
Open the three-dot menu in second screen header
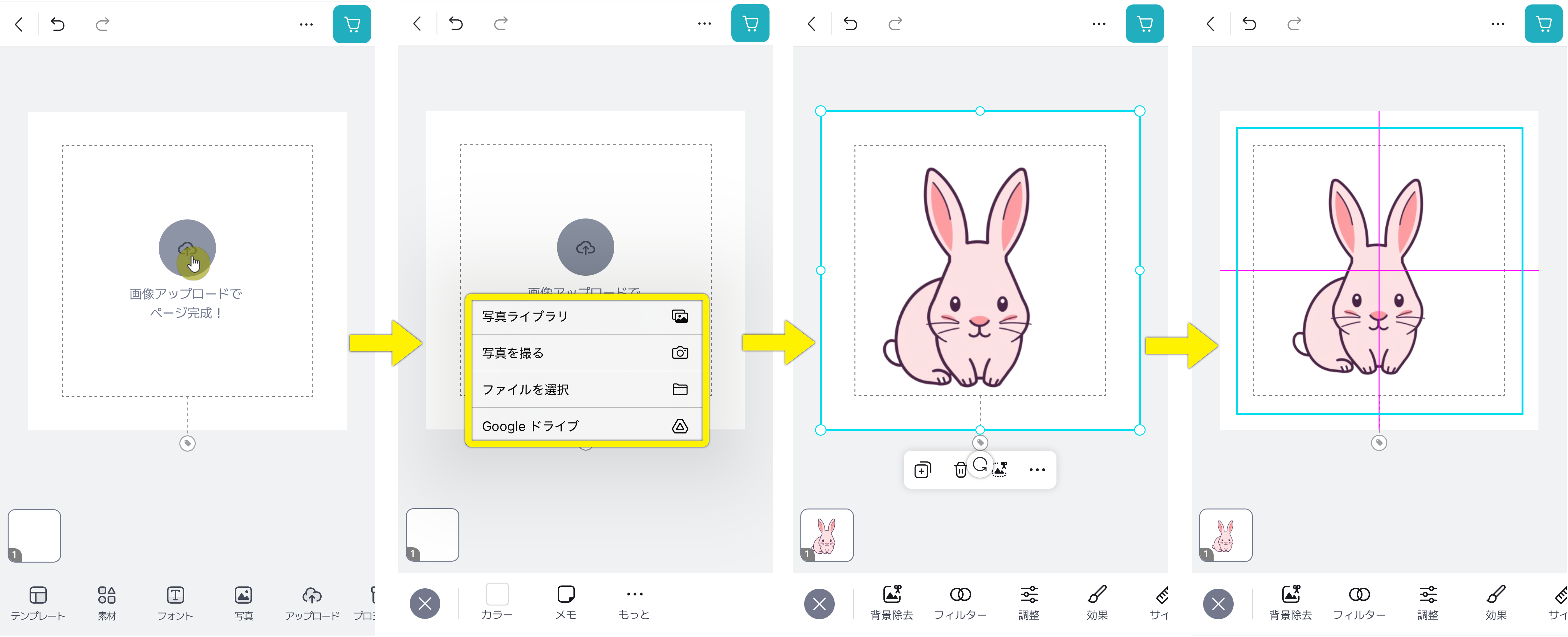704,24
